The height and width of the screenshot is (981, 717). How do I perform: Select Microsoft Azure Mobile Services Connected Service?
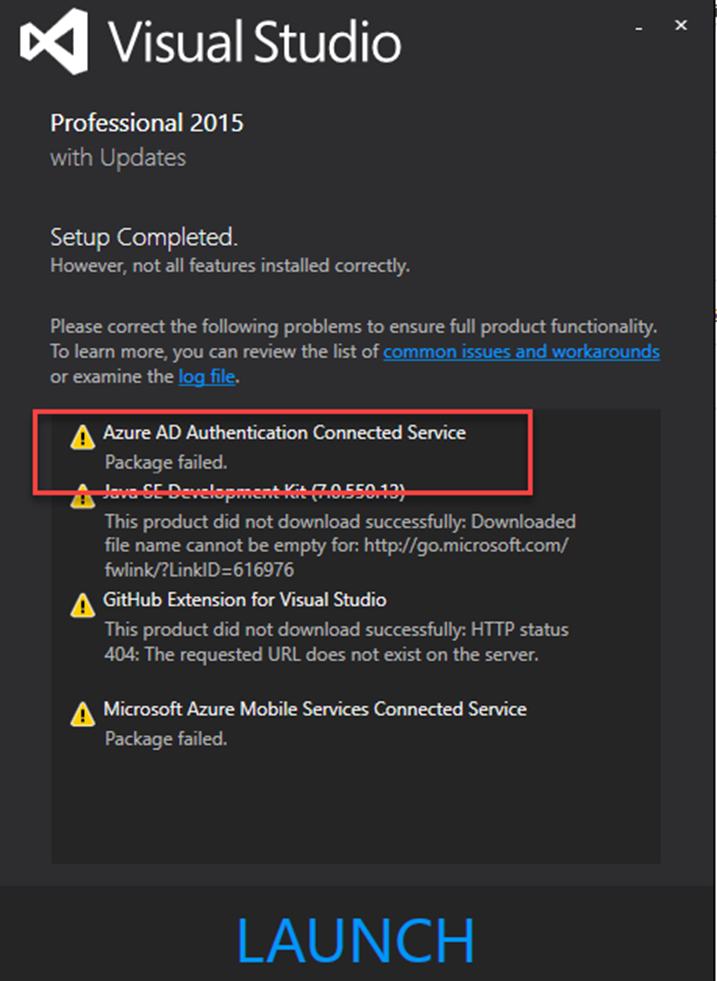(315, 709)
